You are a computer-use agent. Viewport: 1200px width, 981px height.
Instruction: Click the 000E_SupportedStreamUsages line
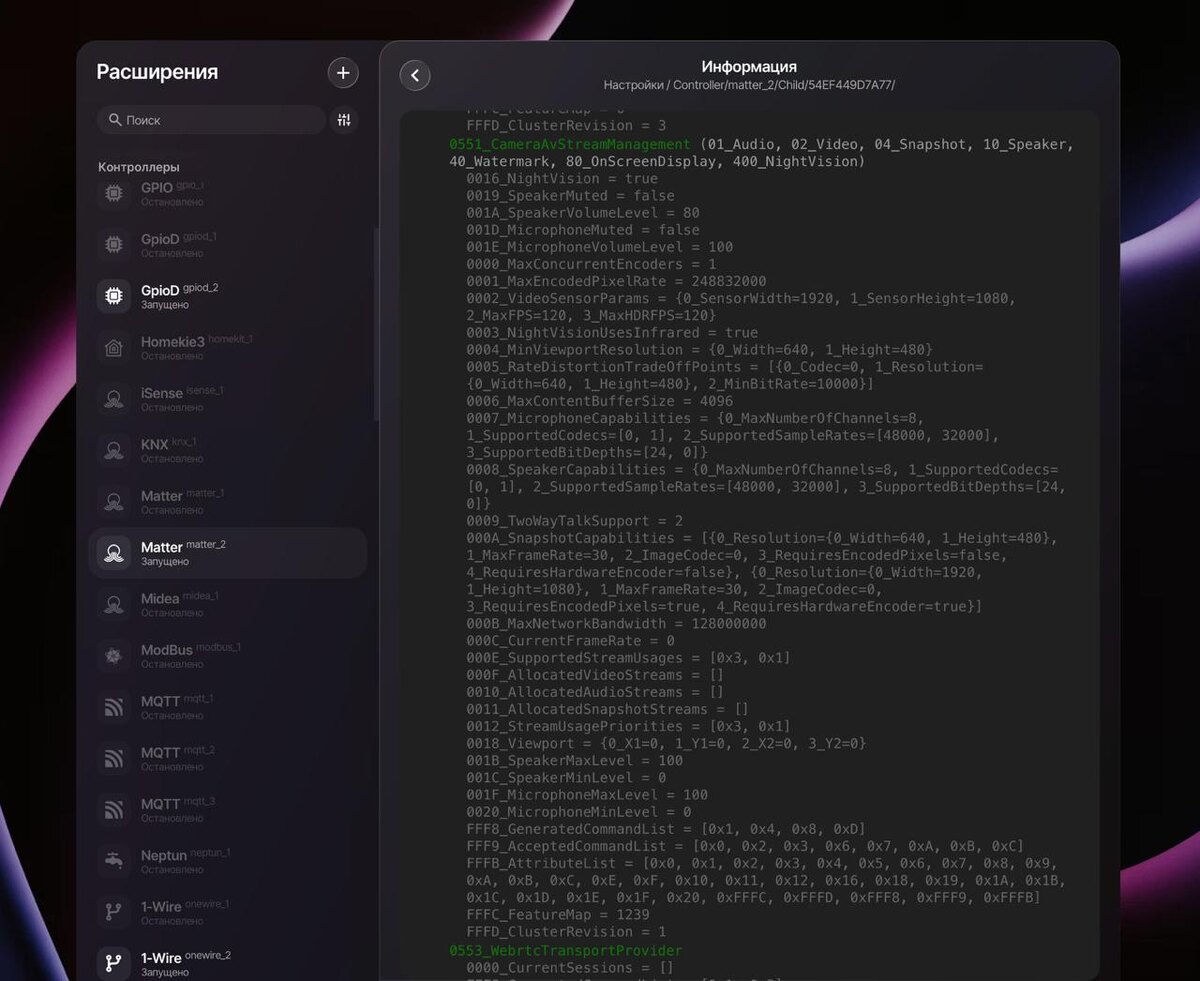pos(628,658)
